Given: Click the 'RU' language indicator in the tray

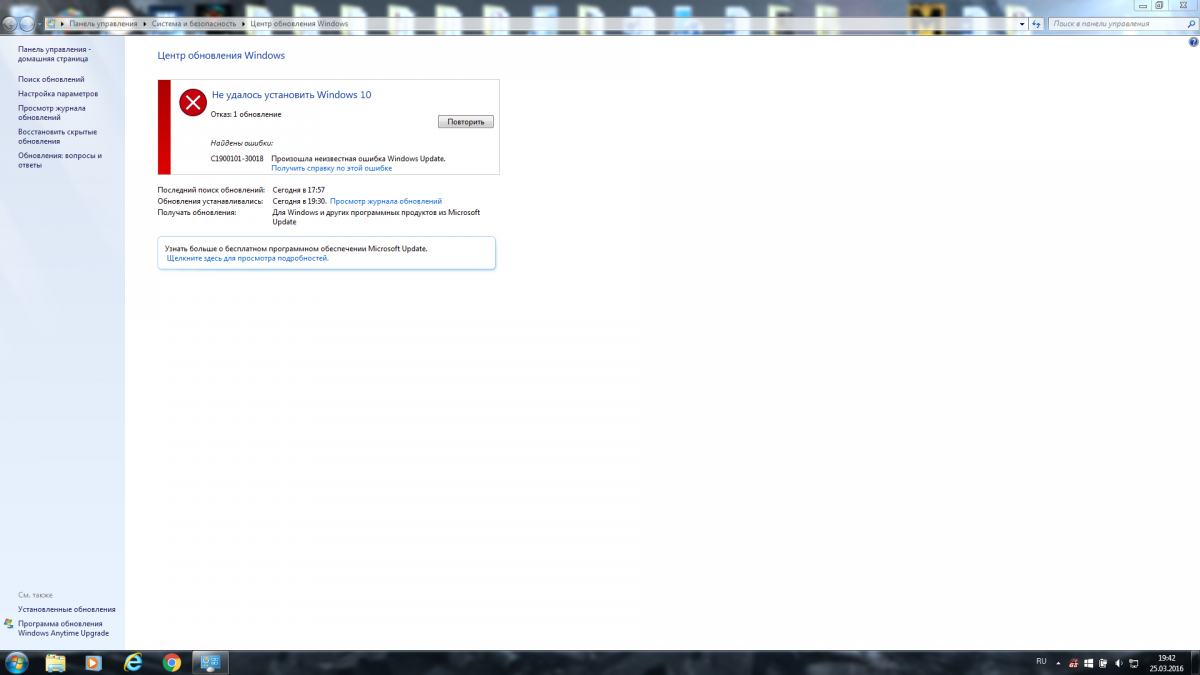Looking at the screenshot, I should [x=1041, y=661].
